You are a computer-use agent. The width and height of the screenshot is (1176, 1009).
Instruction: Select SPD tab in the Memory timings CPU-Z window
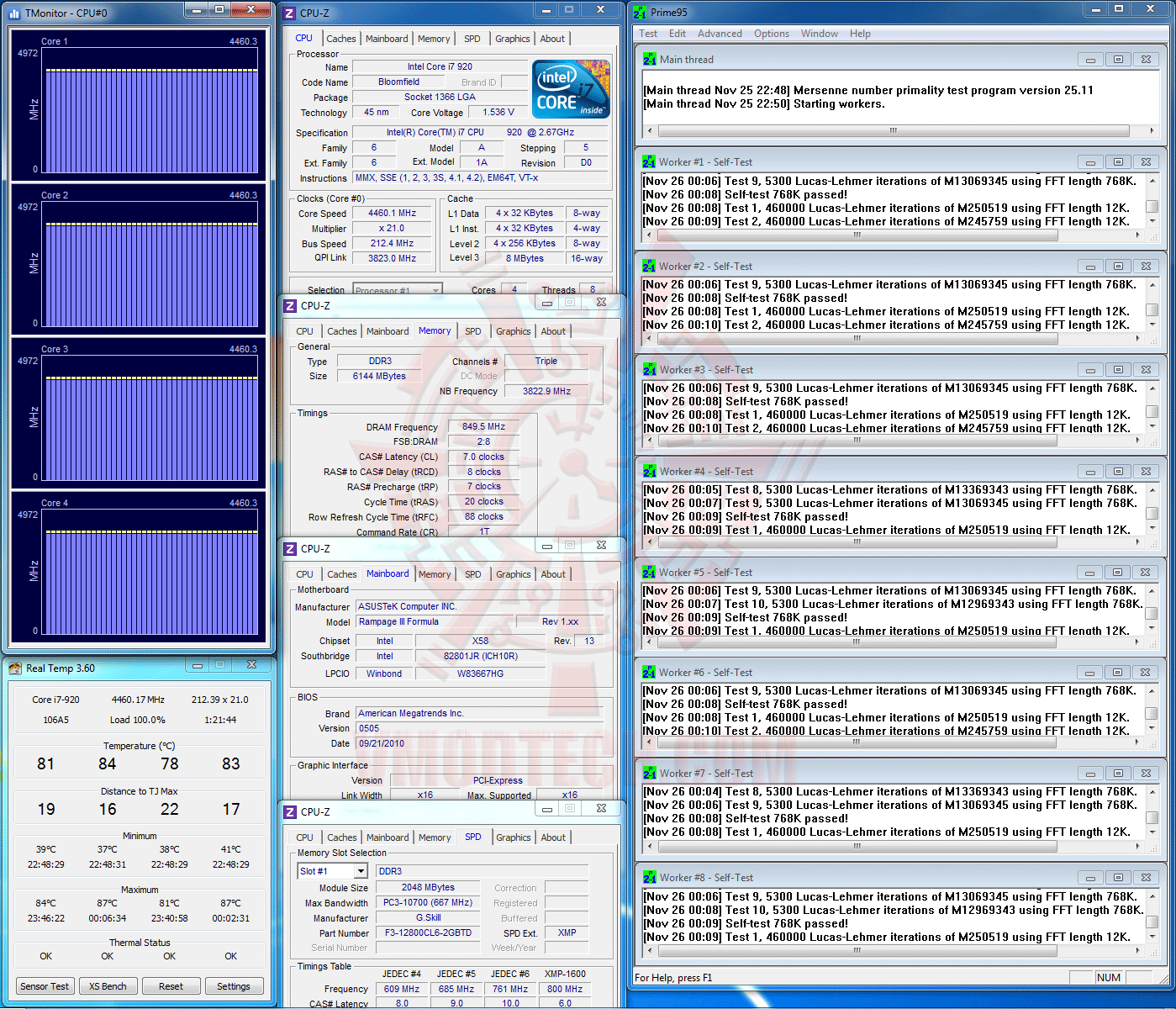[473, 331]
